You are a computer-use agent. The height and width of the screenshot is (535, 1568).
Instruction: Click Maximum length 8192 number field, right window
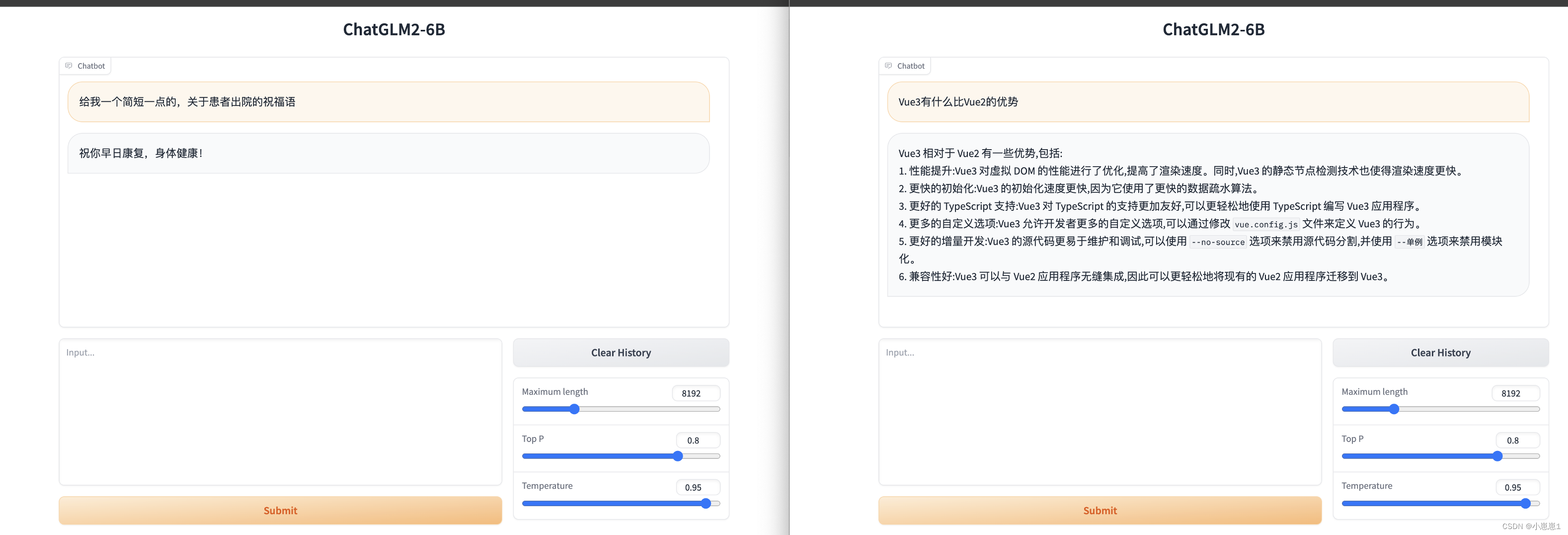click(1516, 393)
